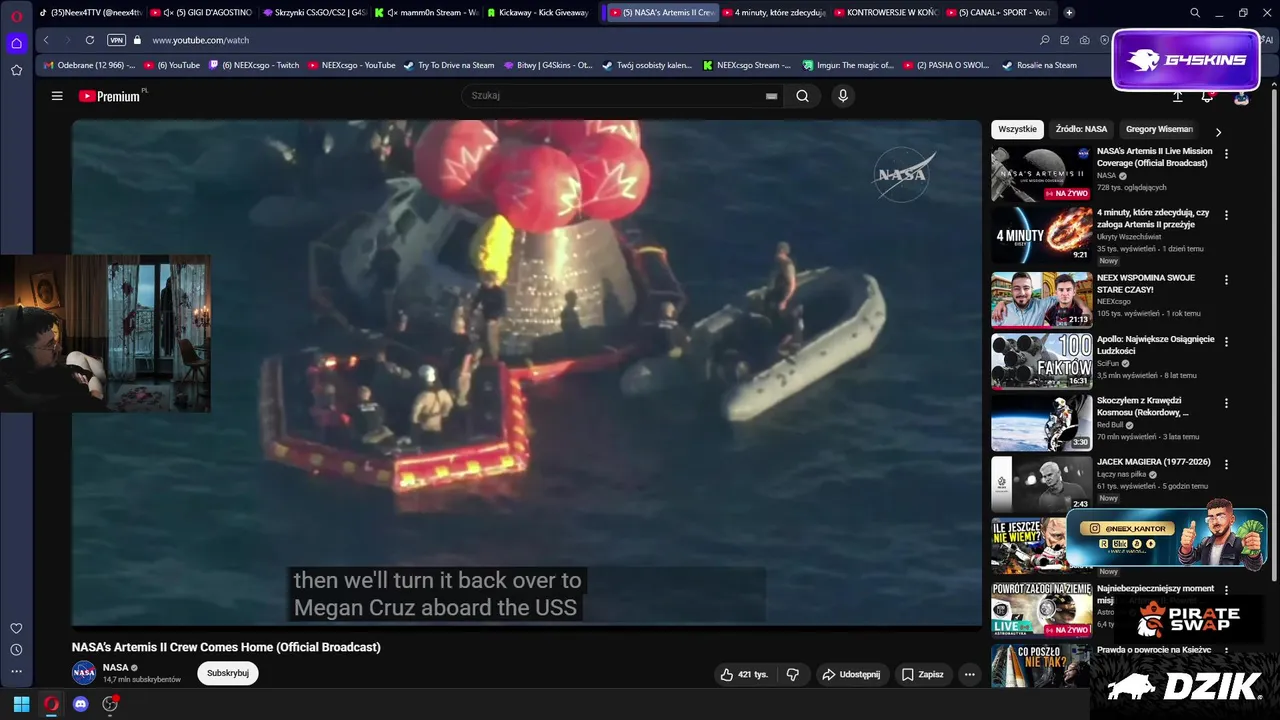This screenshot has height=720, width=1280.
Task: Open more options for Apollo video
Action: tap(1226, 341)
